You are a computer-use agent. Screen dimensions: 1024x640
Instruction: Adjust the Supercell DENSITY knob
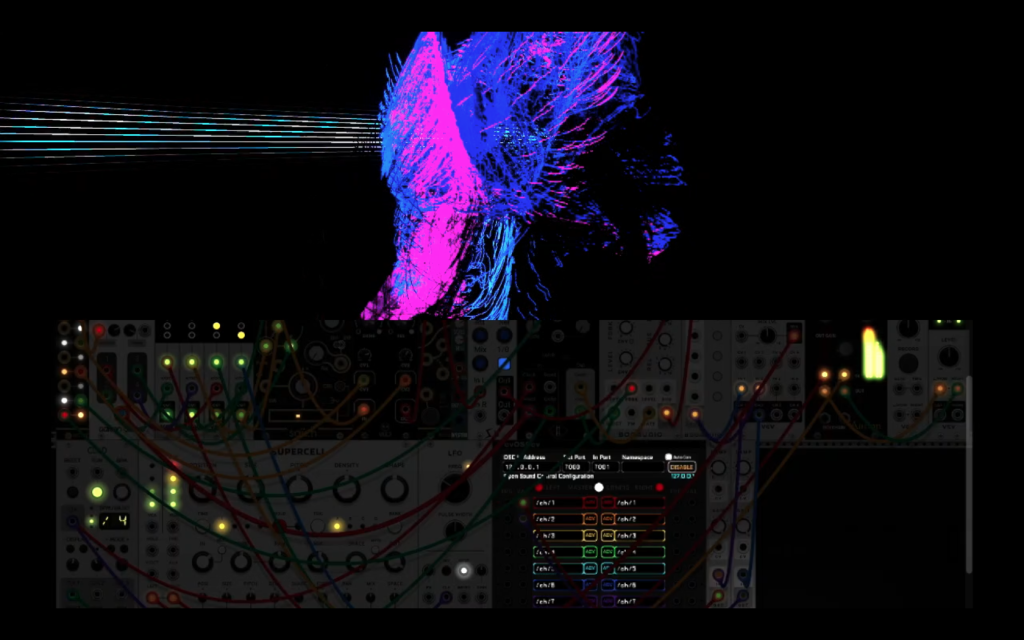tap(346, 488)
